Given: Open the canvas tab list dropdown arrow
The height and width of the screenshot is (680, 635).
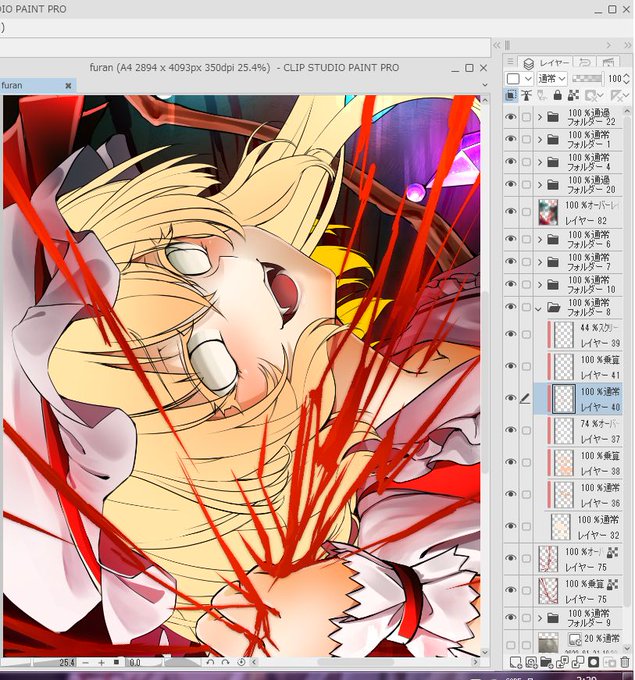Looking at the screenshot, I should click(x=484, y=85).
